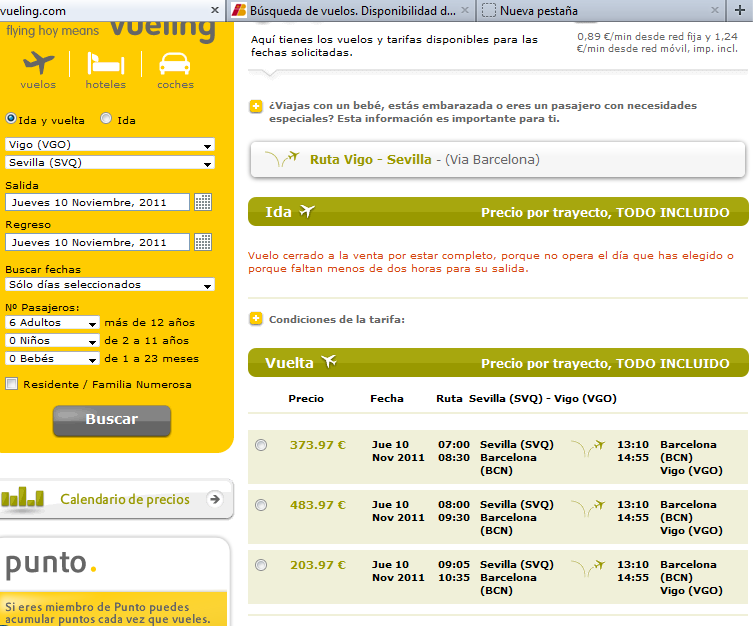This screenshot has height=626, width=753.
Task: Tick Residente / Familia Numerosa checkbox
Action: 12,384
